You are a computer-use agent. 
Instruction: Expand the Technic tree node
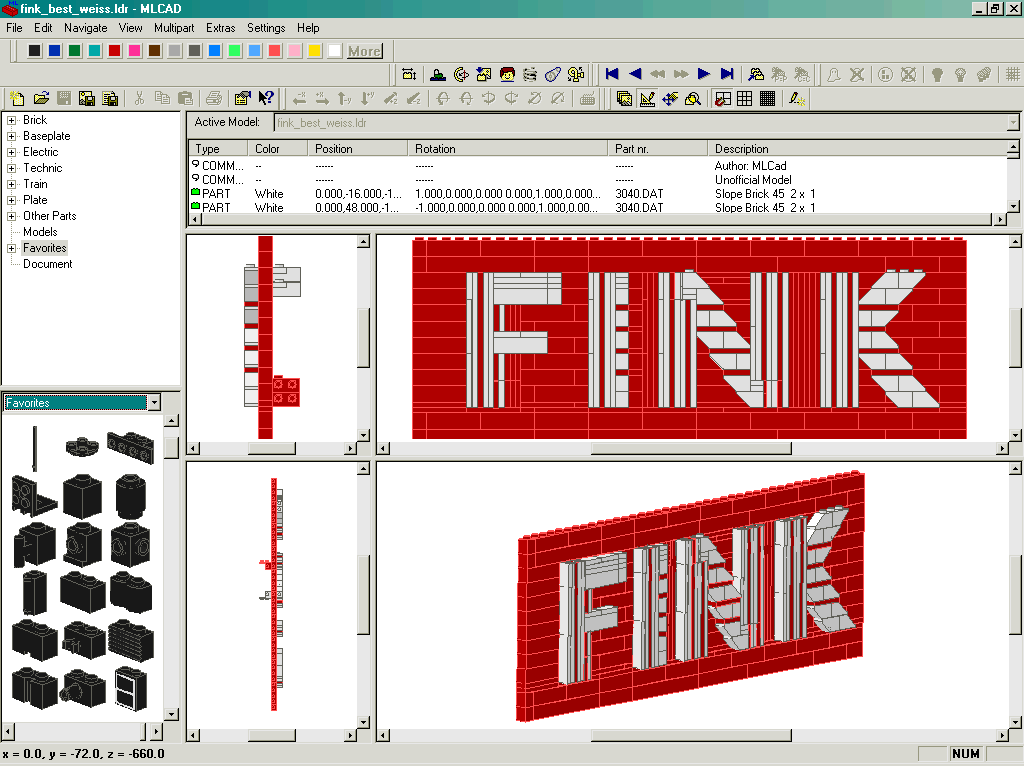point(12,168)
